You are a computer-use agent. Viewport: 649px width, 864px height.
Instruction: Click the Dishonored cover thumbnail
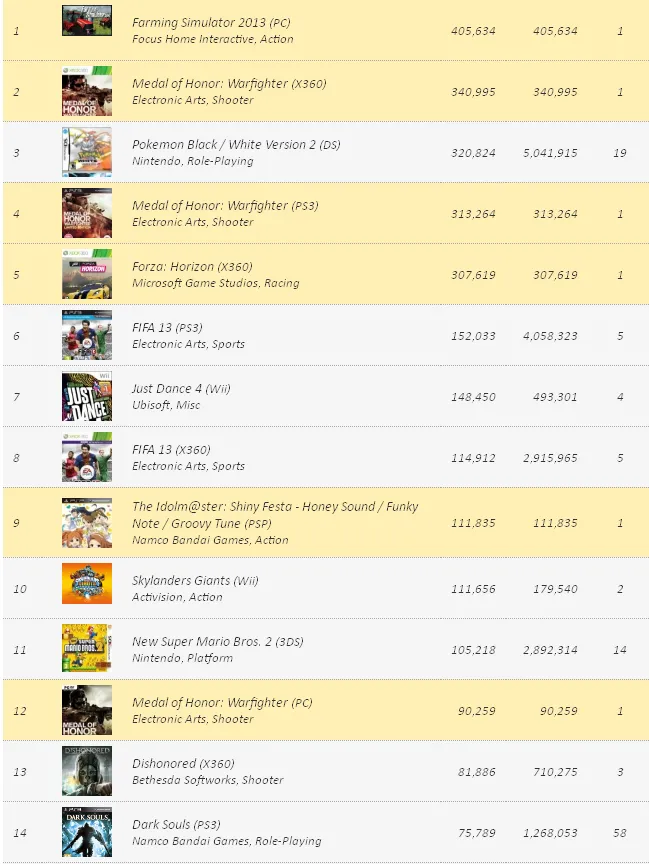click(87, 771)
